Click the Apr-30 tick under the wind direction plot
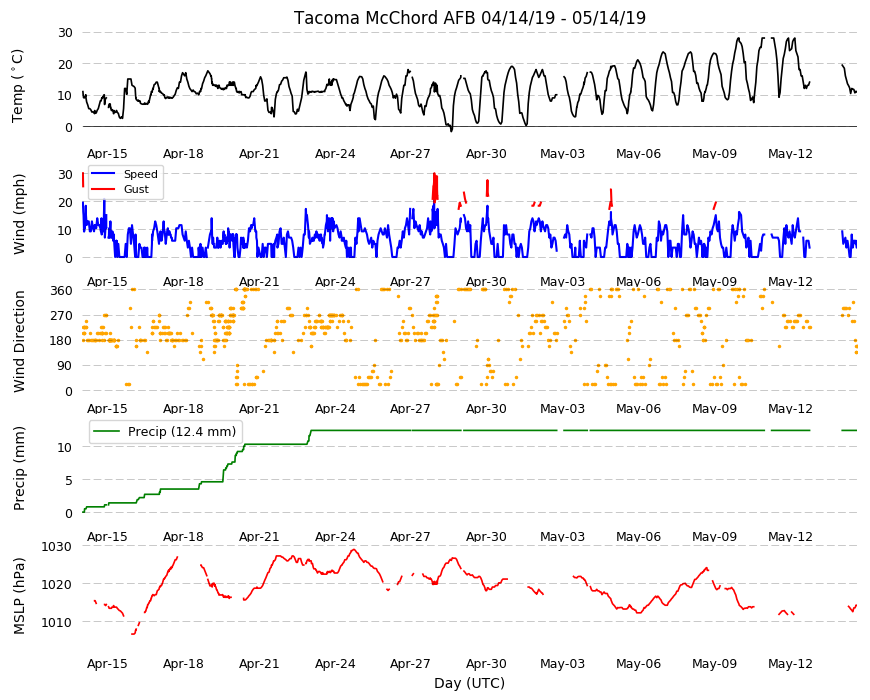 pyautogui.click(x=486, y=409)
